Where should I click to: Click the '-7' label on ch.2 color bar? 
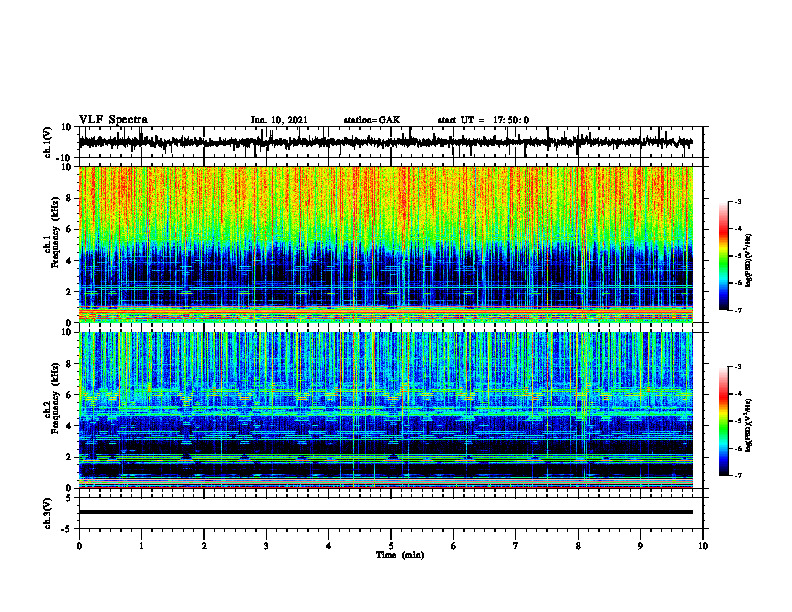pyautogui.click(x=738, y=475)
